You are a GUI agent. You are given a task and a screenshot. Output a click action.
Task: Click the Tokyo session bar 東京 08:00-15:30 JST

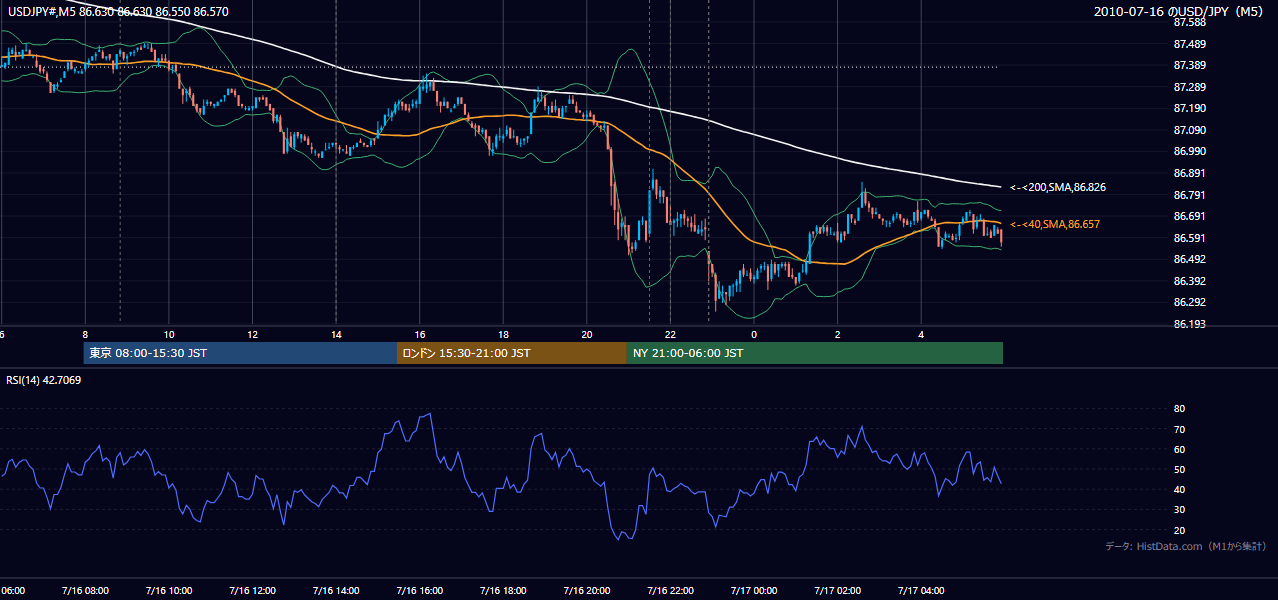click(240, 353)
